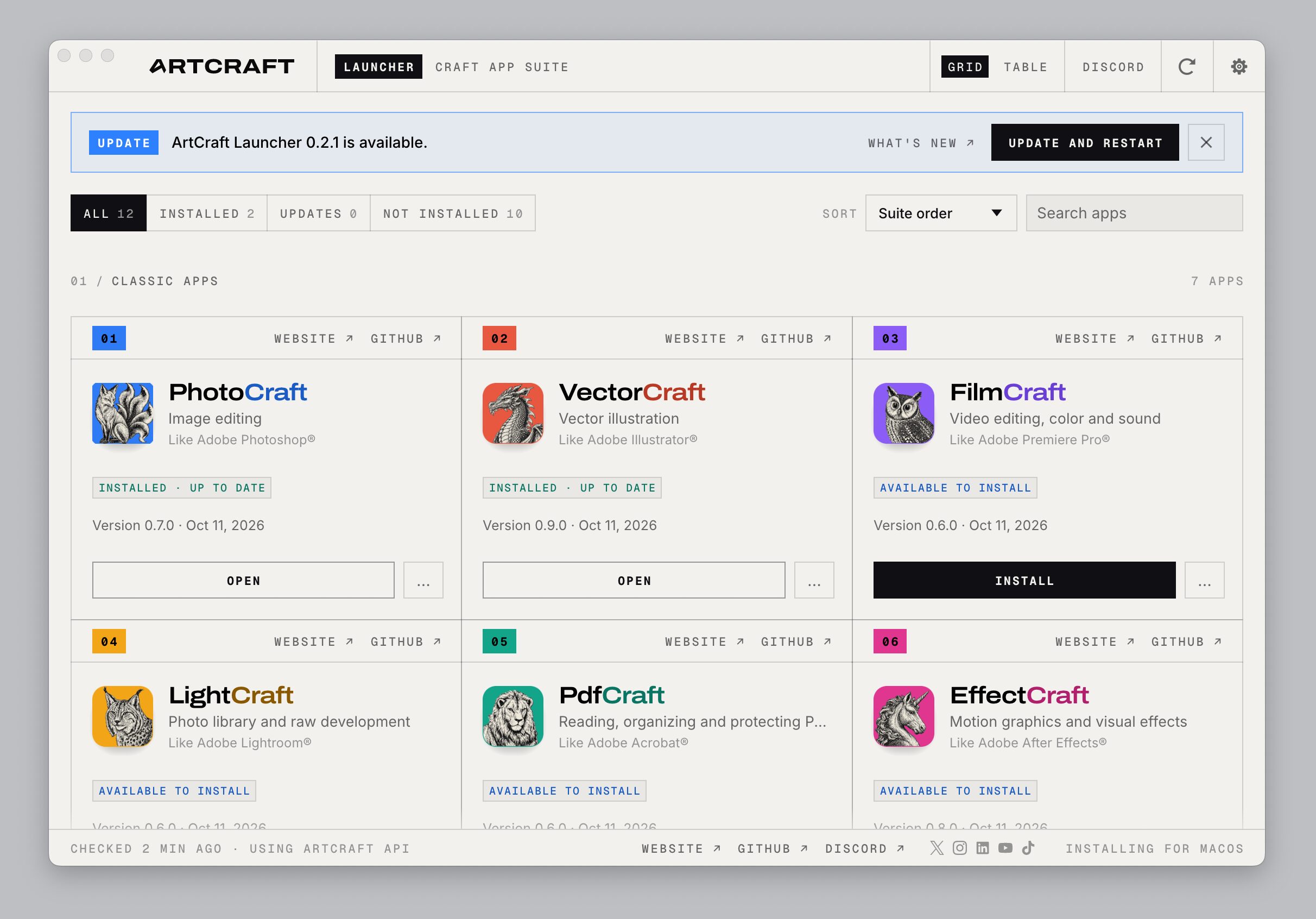Viewport: 1316px width, 919px height.
Task: Switch to Grid view
Action: click(965, 66)
